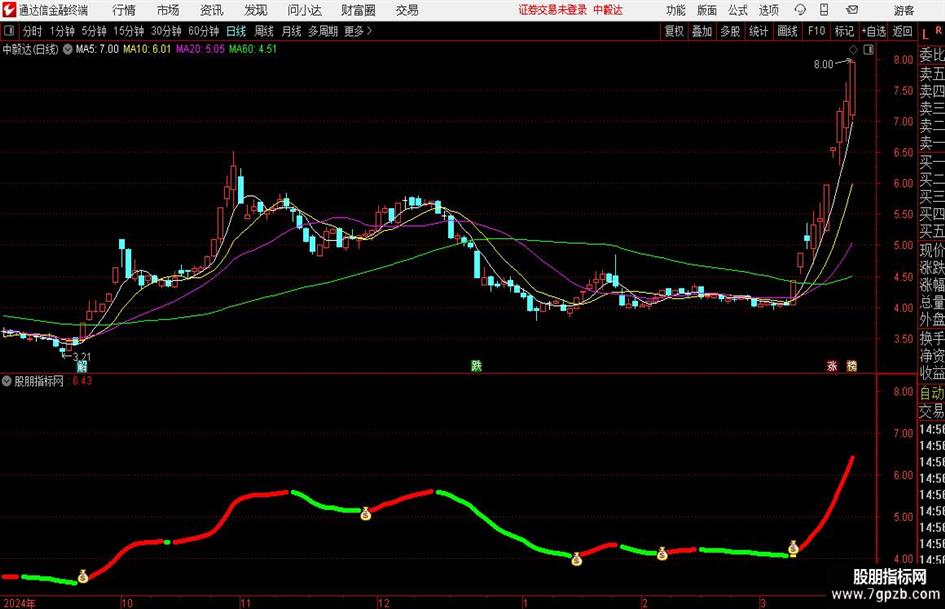
Task: Expand the 股朋指标网 indicator dropdown arrow
Action: (7, 381)
